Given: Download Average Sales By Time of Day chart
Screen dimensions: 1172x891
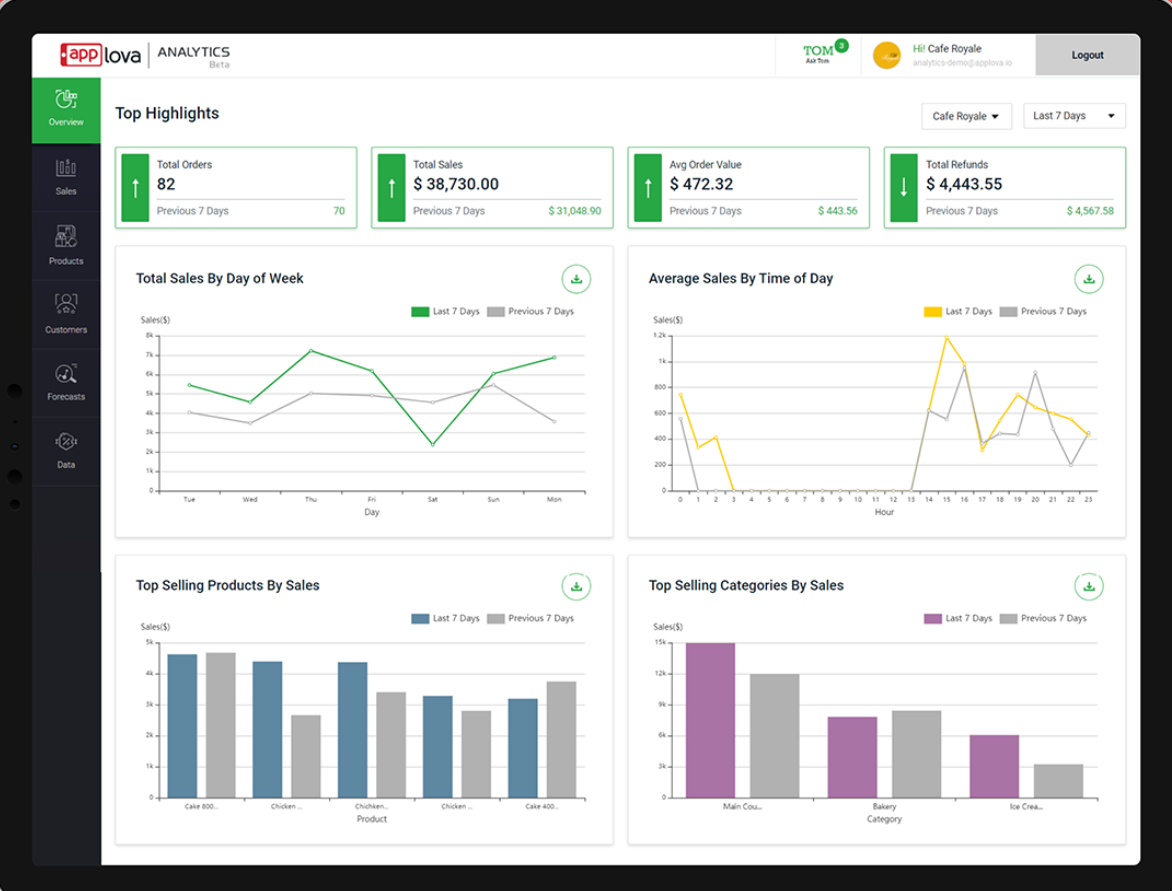Looking at the screenshot, I should click(1089, 279).
